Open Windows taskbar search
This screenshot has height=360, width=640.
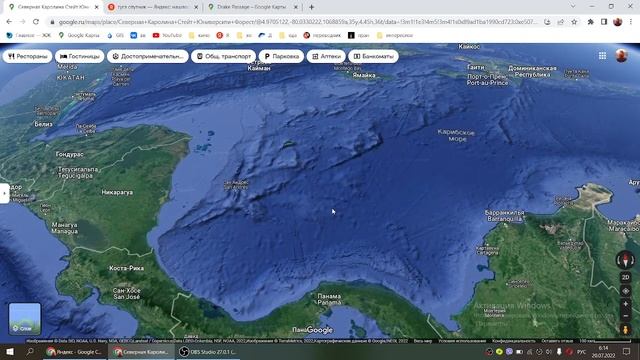click(30, 352)
